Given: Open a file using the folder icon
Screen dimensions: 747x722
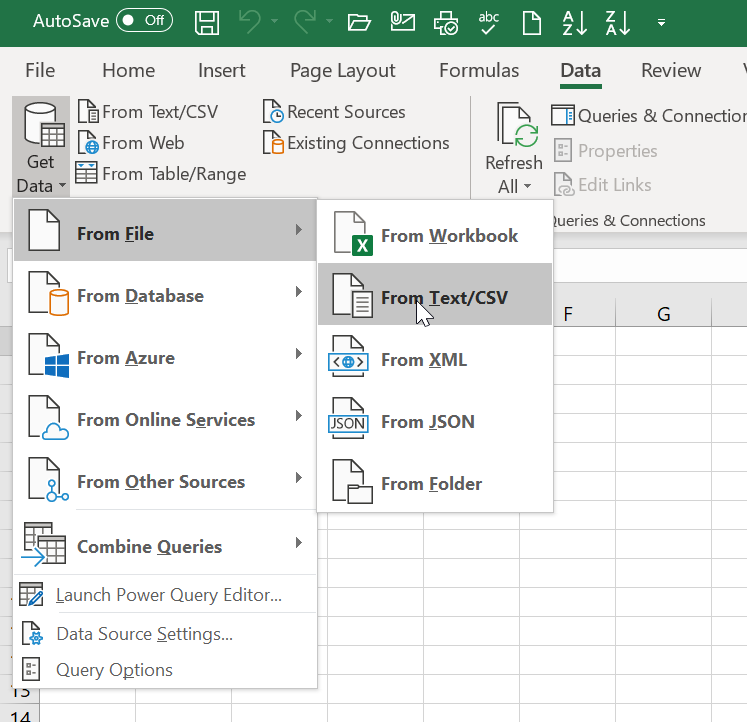Looking at the screenshot, I should (x=359, y=22).
